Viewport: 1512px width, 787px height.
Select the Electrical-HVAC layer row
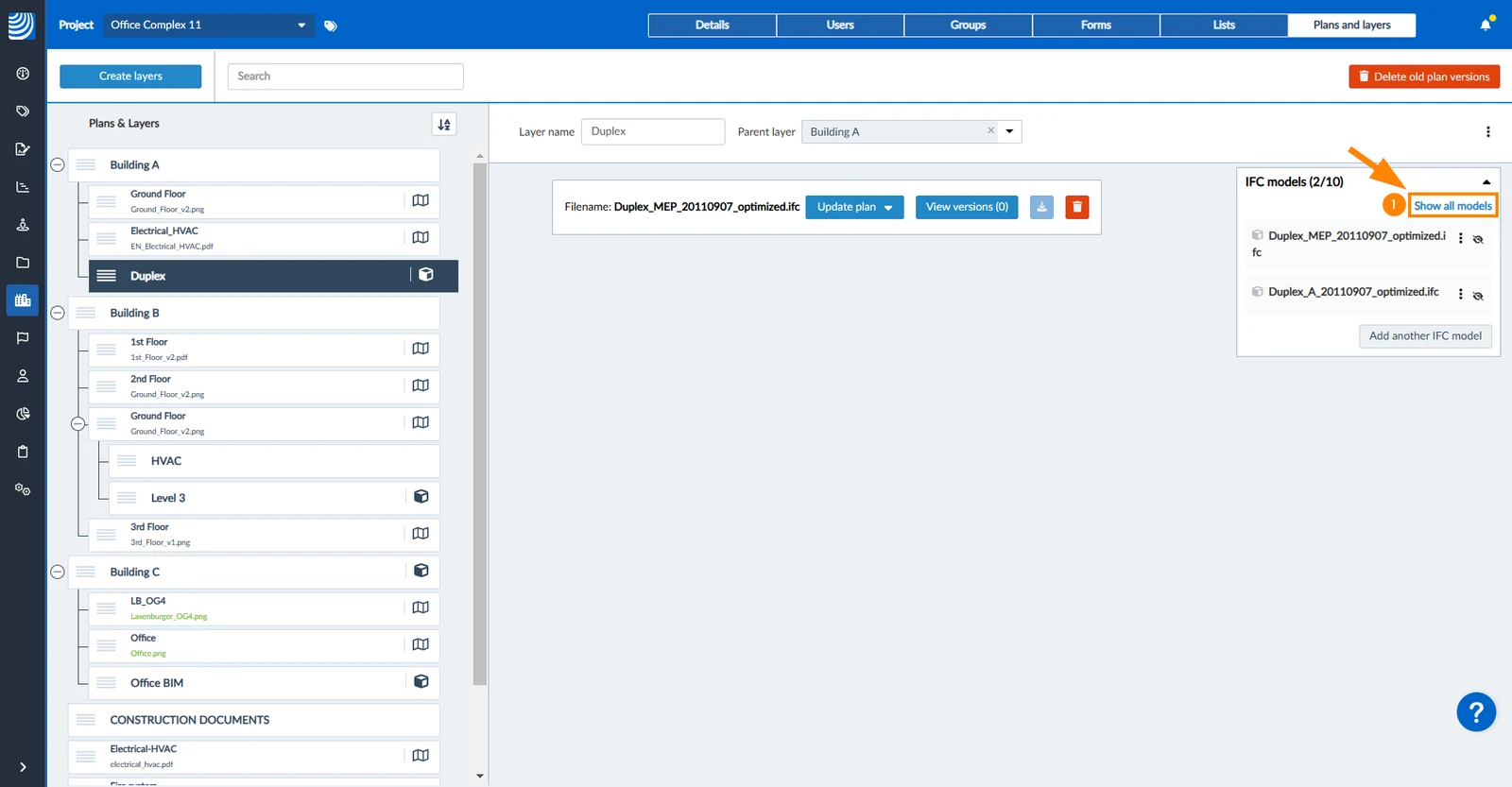[x=253, y=757]
